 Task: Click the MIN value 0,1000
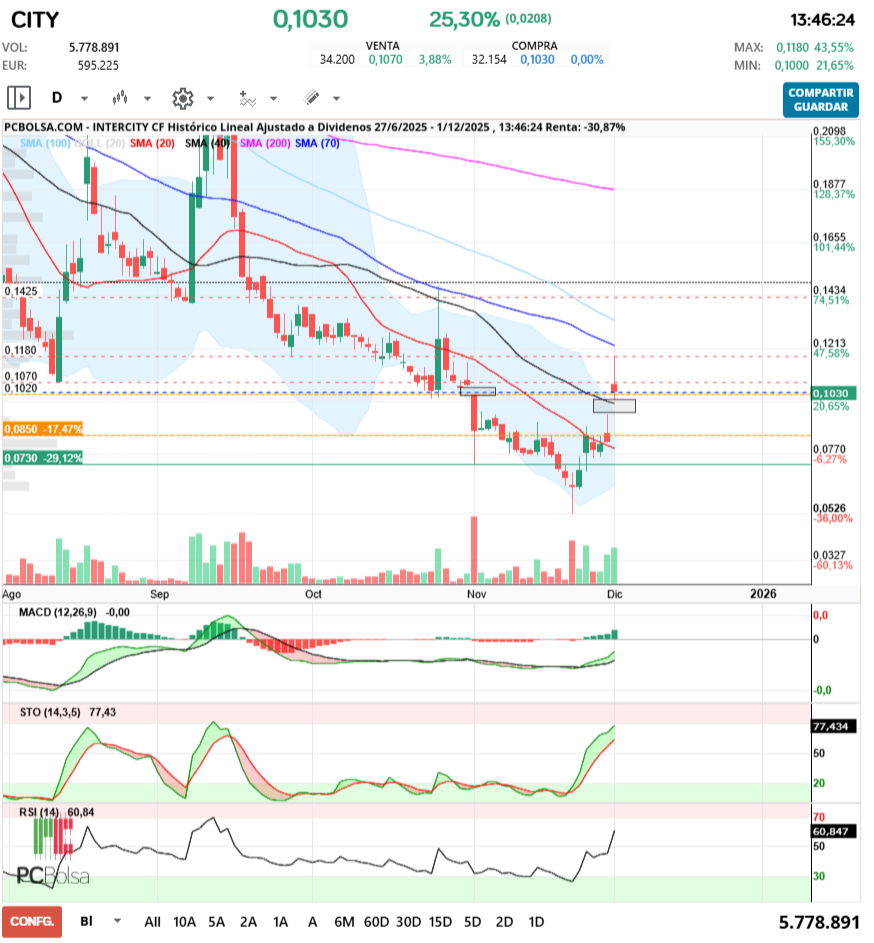pos(792,66)
